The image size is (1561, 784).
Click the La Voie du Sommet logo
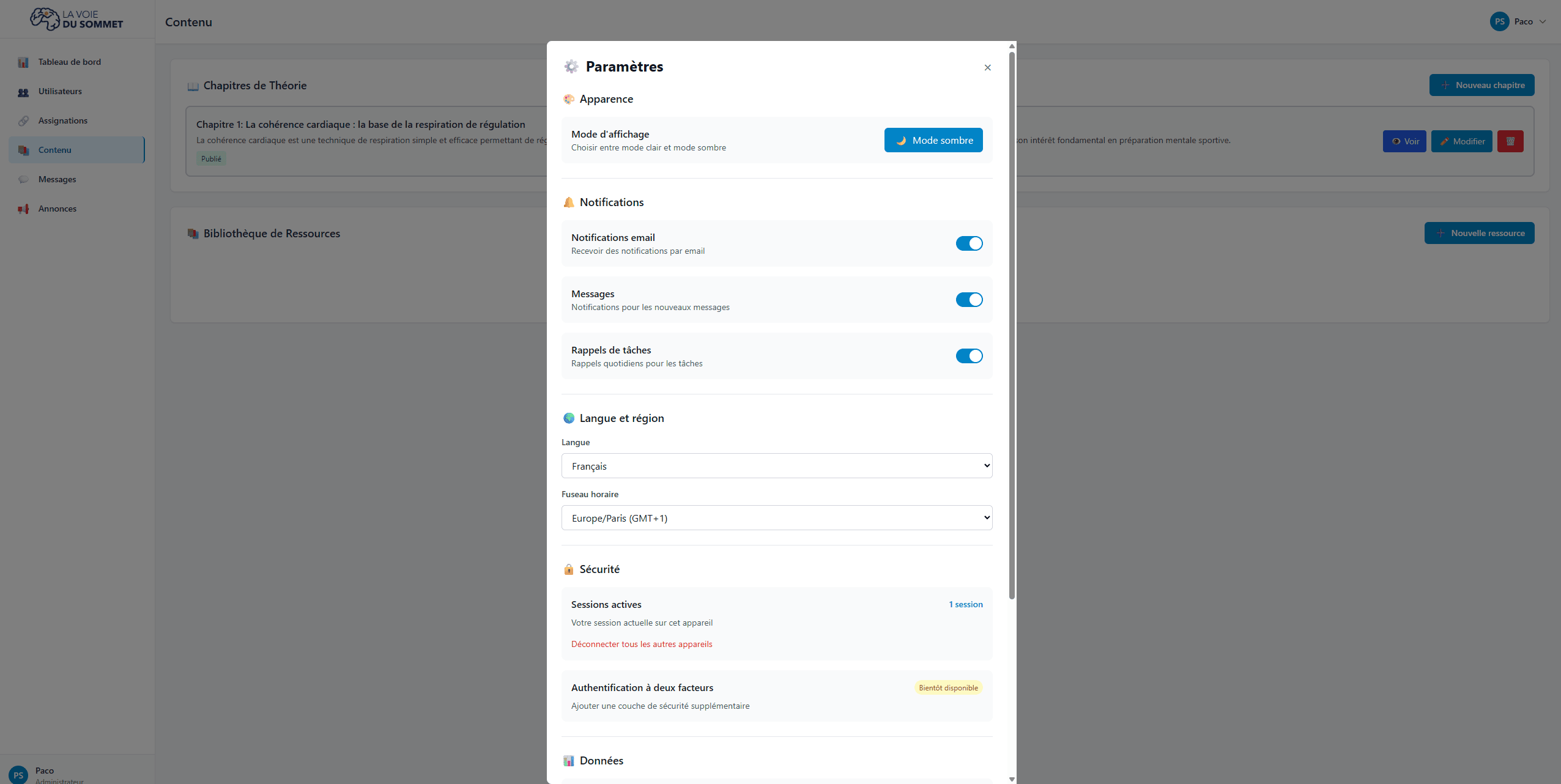(76, 20)
